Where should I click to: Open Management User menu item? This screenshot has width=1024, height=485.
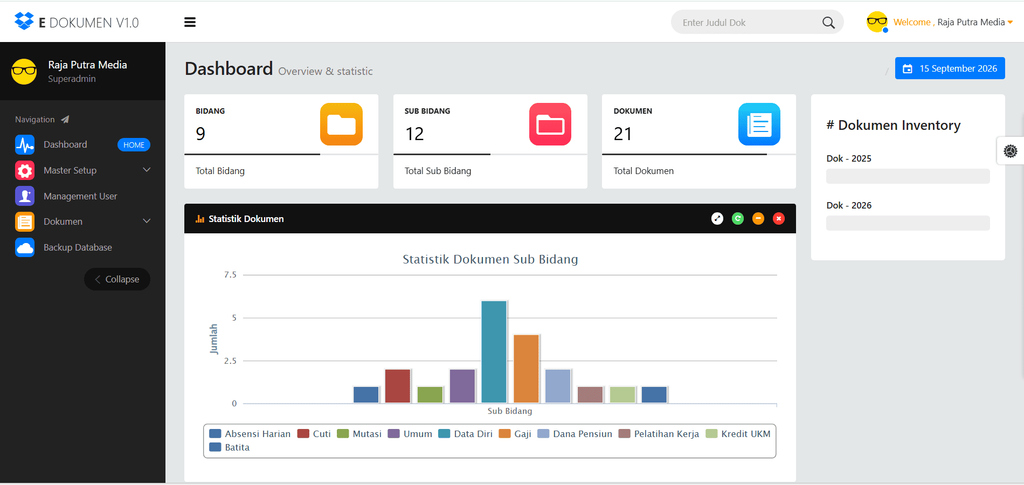pos(82,196)
